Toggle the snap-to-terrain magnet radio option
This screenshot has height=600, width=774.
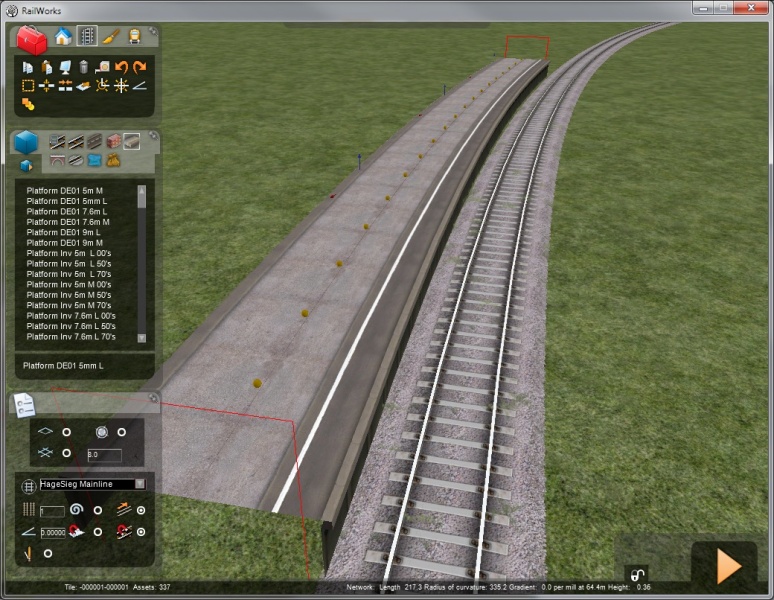(98, 532)
